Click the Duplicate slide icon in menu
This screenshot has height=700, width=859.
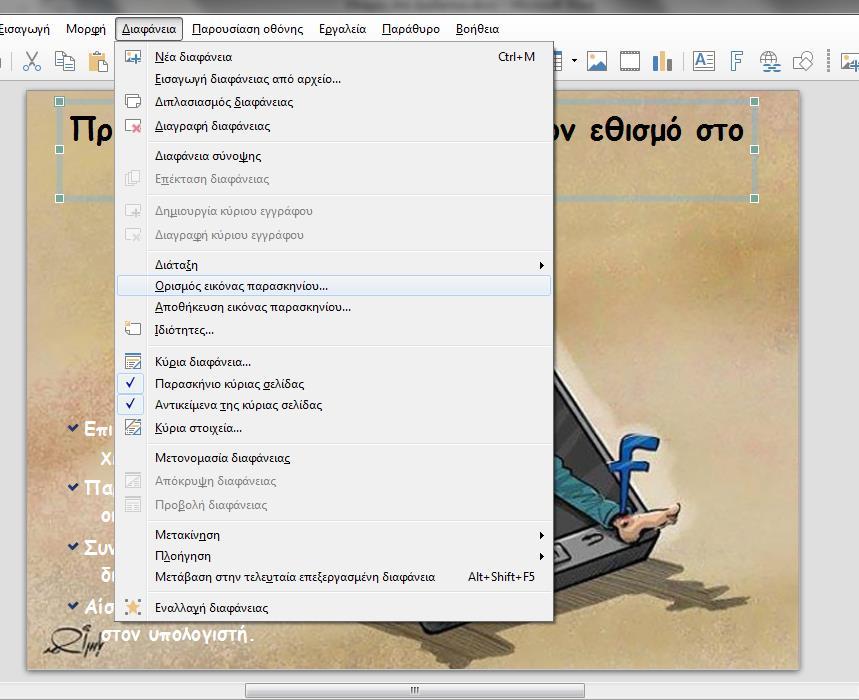point(133,101)
